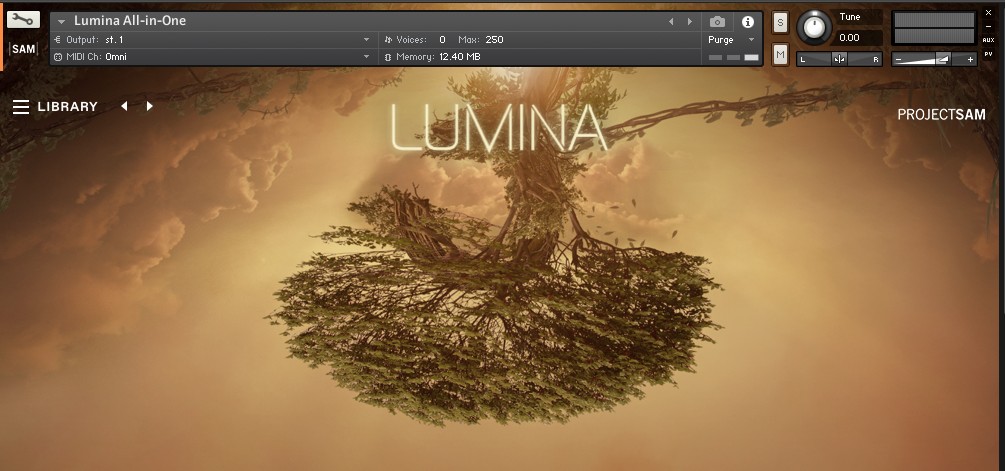The image size is (1005, 471).
Task: Click the pan slider center handle
Action: point(839,60)
